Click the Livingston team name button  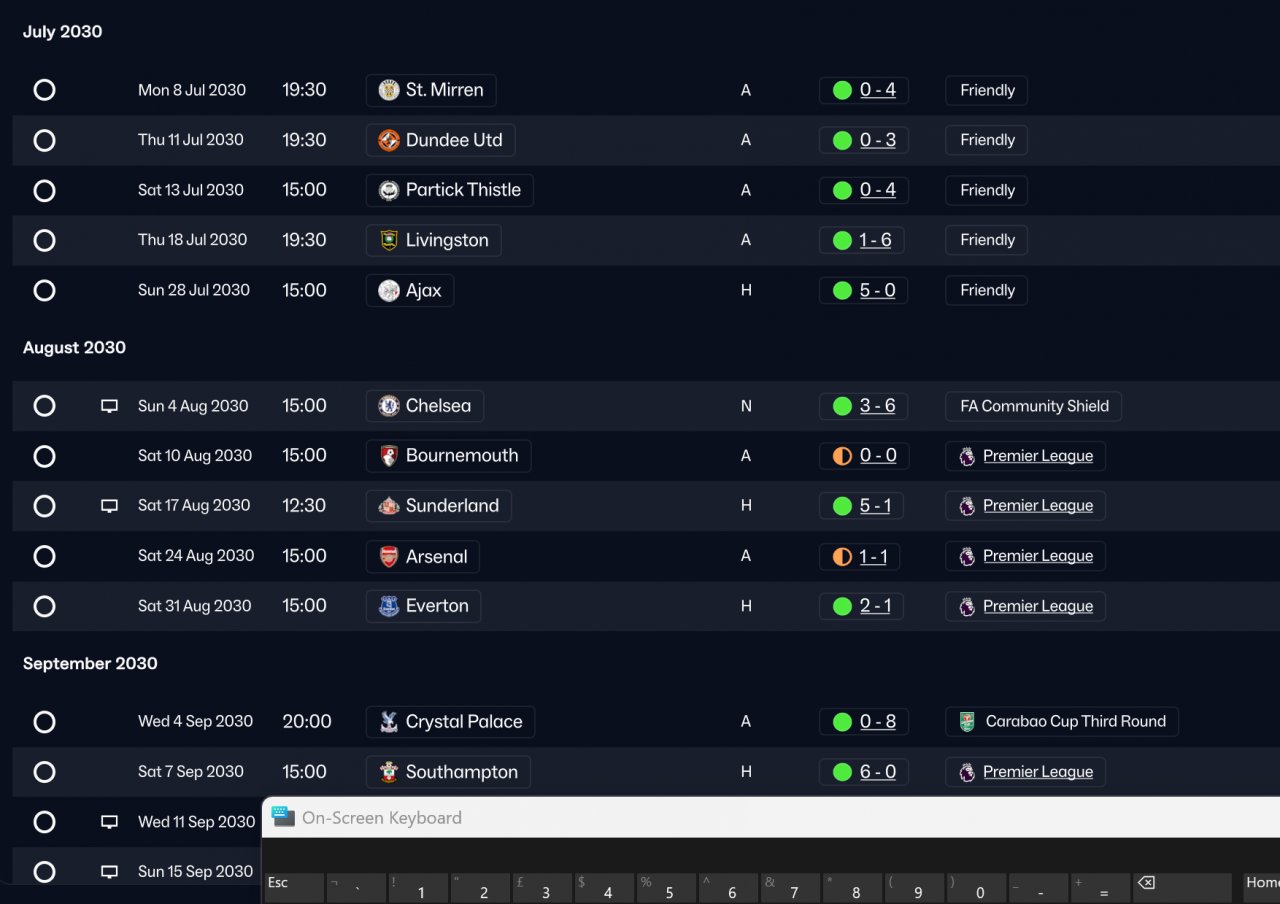point(434,240)
